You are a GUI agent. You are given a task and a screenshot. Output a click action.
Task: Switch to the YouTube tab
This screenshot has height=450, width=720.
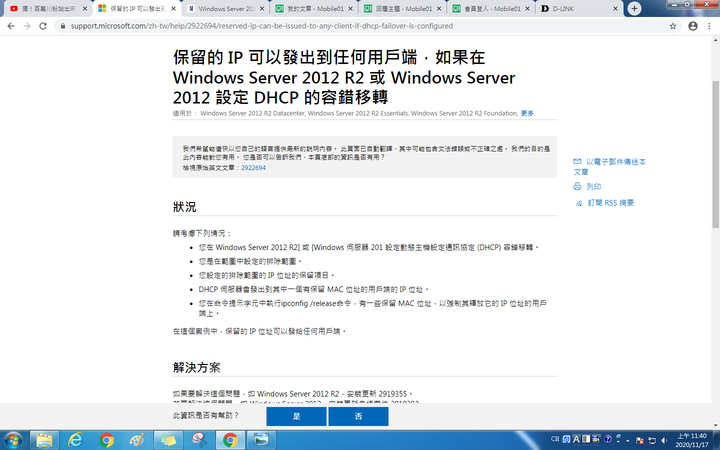(46, 8)
